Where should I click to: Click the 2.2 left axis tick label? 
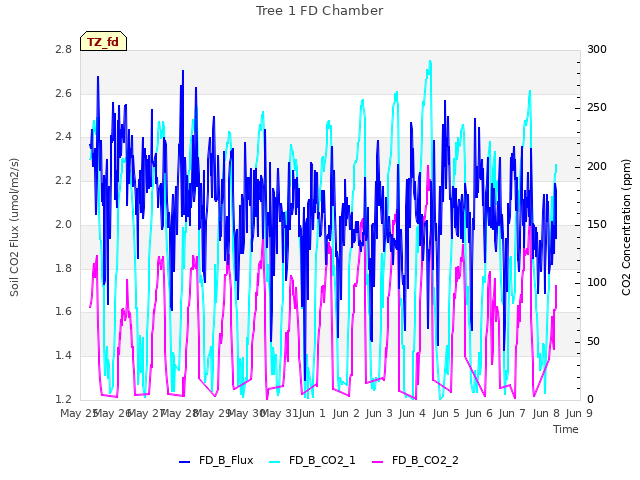click(x=63, y=180)
